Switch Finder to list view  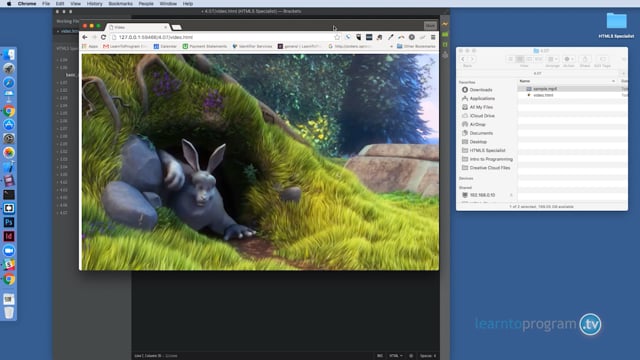pos(520,59)
